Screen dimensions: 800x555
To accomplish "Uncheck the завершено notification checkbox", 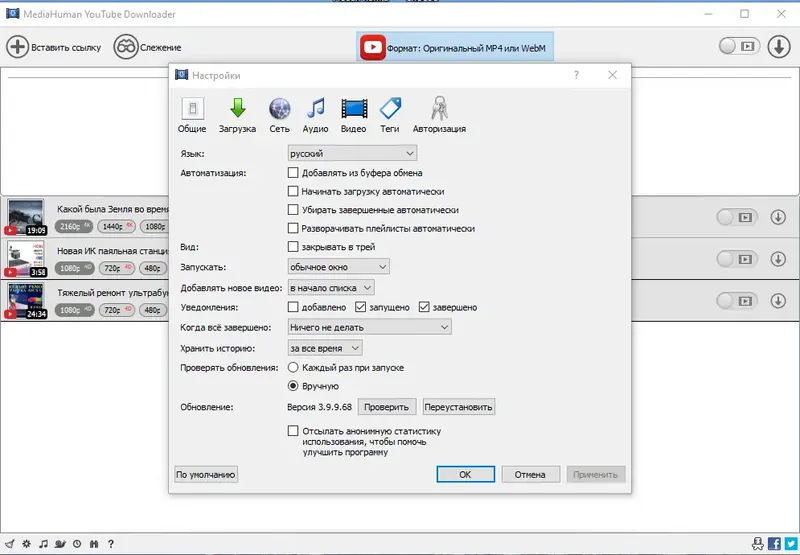I will point(424,307).
